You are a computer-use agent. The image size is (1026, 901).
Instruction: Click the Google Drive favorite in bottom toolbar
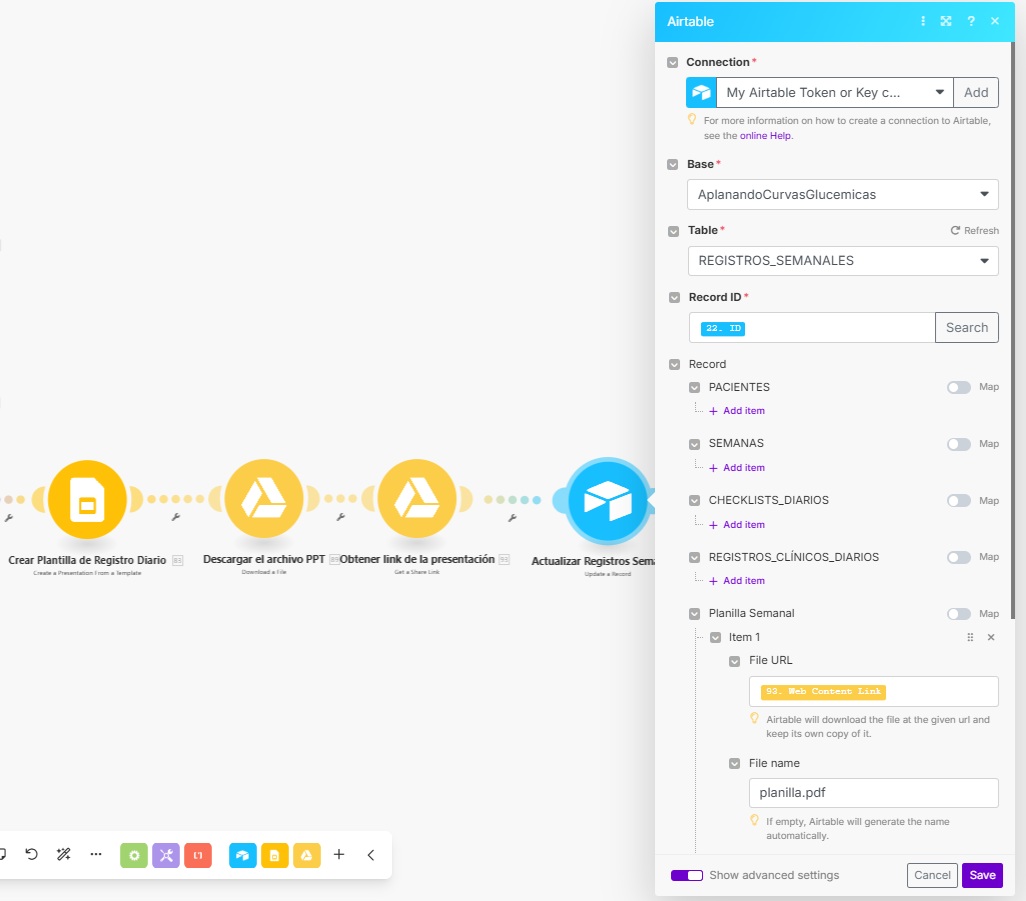tap(306, 855)
